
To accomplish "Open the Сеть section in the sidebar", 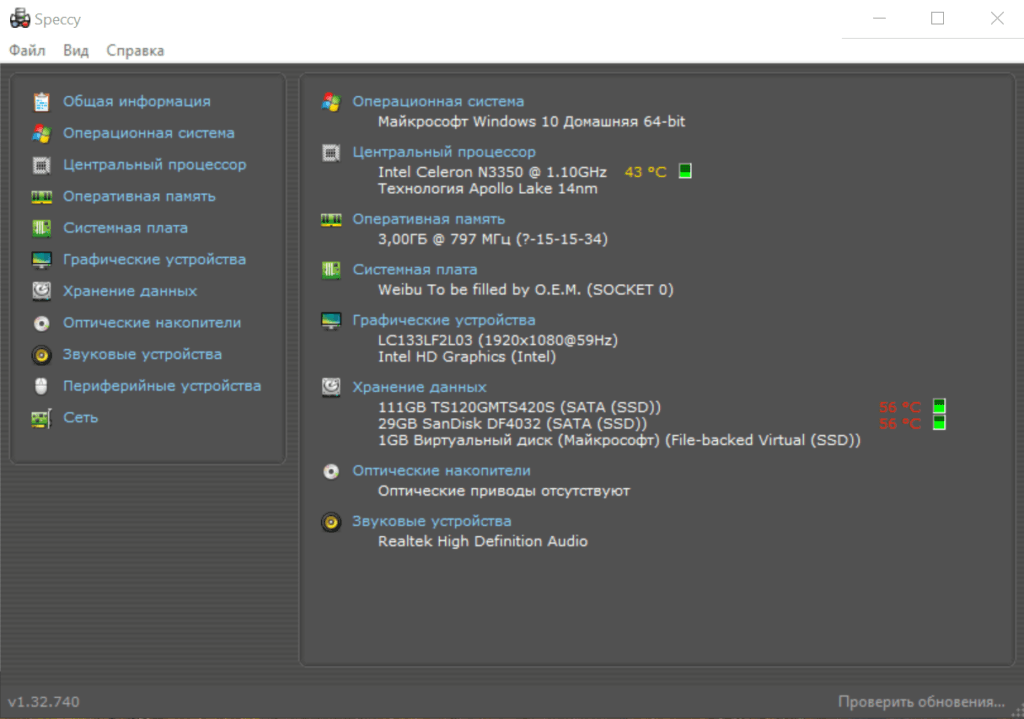I will coord(80,418).
